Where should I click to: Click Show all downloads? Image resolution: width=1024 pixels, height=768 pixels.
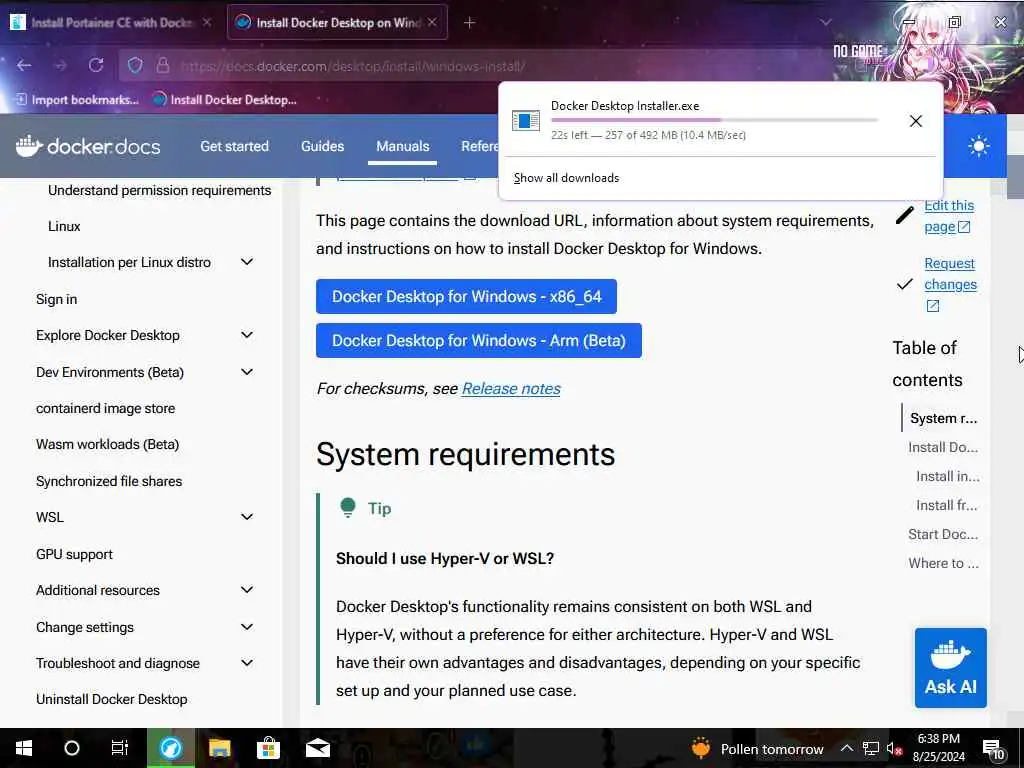point(566,178)
